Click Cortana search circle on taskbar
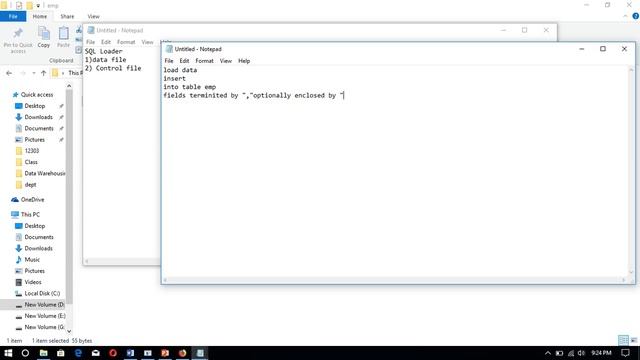This screenshot has width=640, height=360. 25,353
